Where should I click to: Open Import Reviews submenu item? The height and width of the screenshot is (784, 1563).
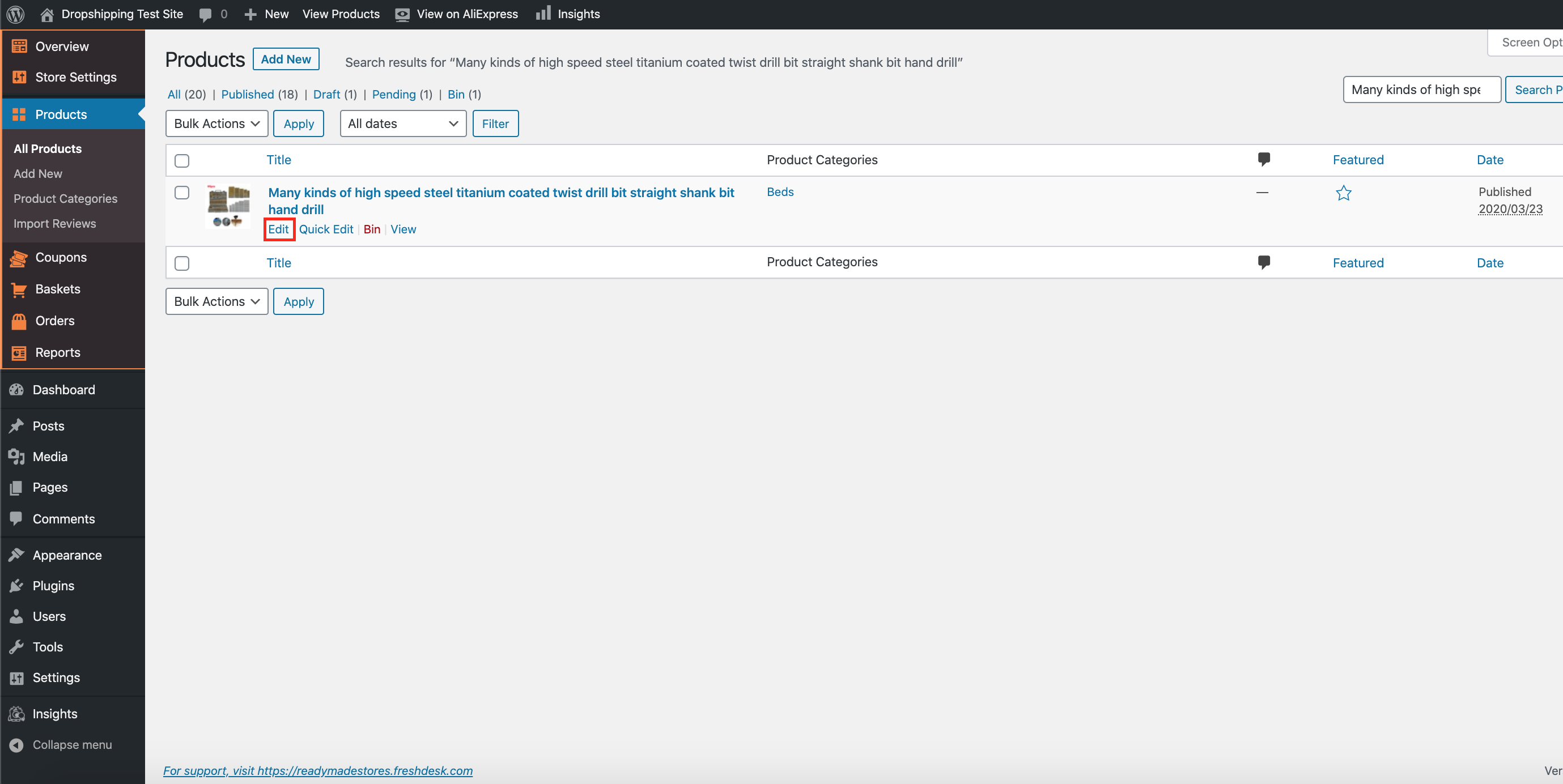point(54,224)
